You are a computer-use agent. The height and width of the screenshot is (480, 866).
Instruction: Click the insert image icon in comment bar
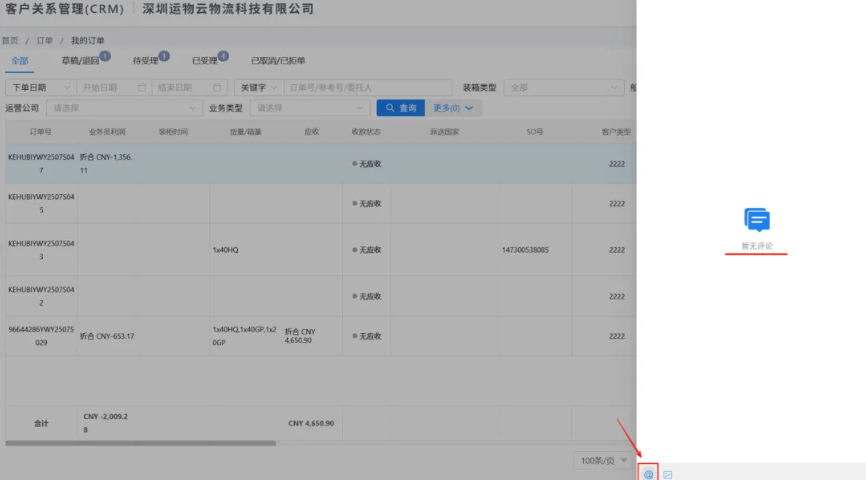tap(668, 474)
